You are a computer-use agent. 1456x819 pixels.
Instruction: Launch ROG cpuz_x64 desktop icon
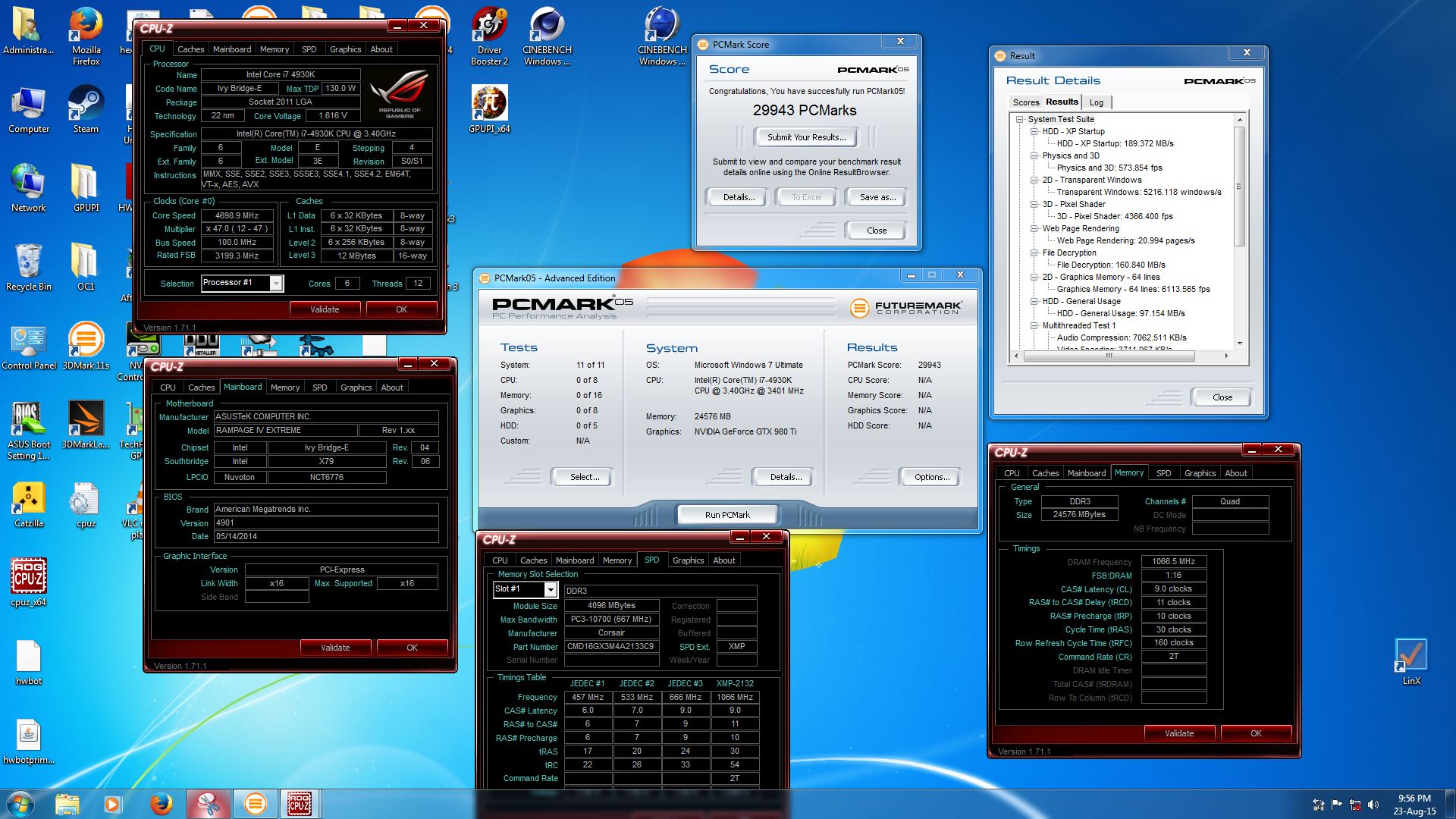pyautogui.click(x=29, y=582)
